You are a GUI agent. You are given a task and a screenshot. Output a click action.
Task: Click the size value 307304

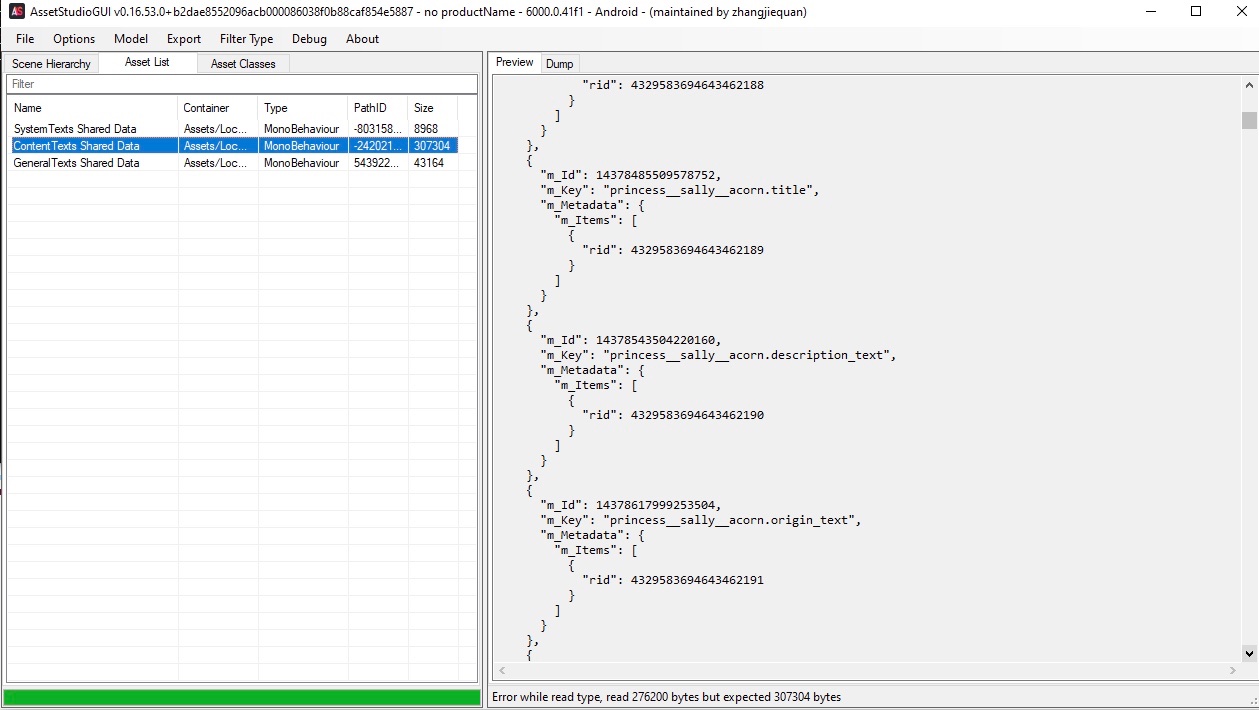click(432, 146)
